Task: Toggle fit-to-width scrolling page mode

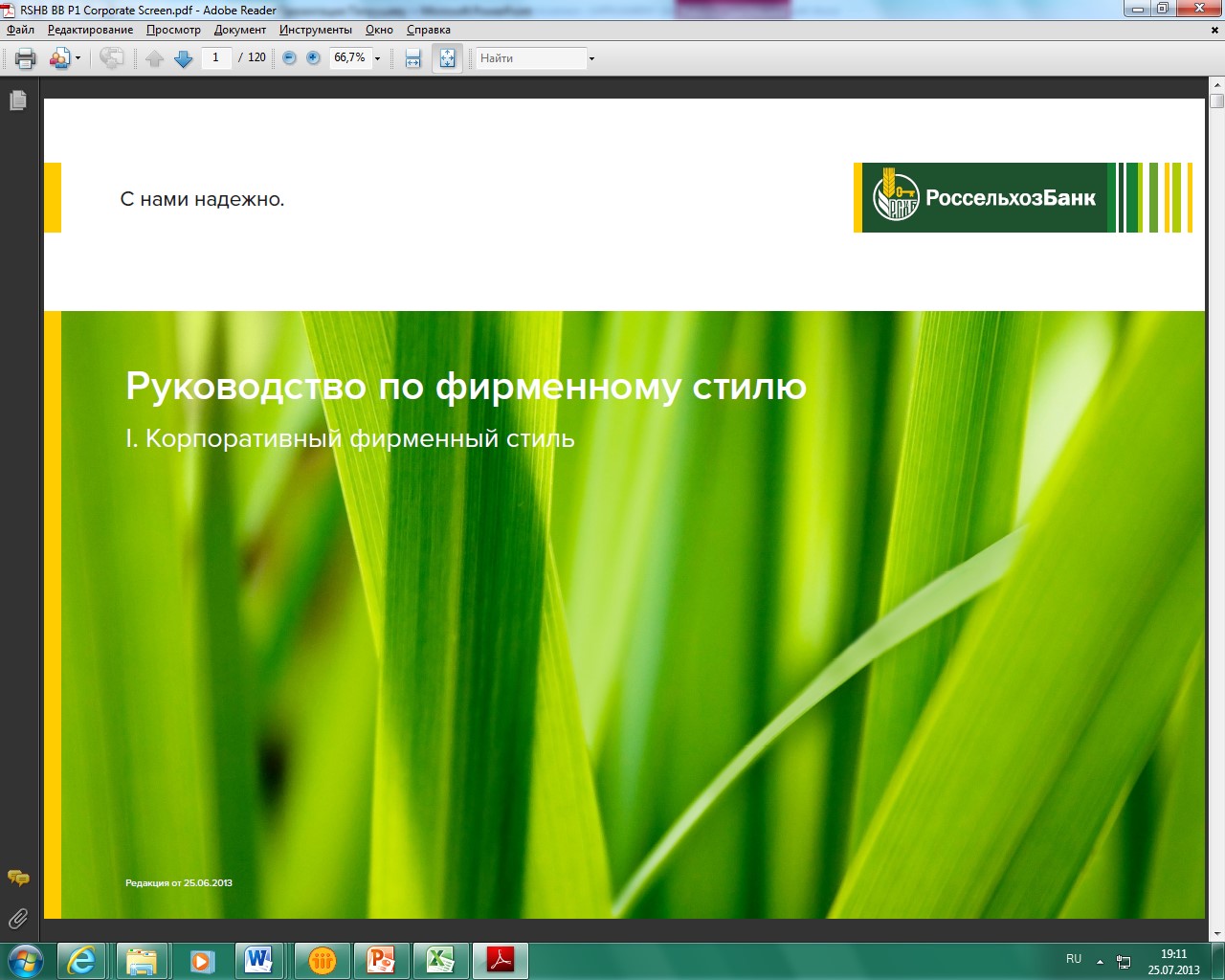Action: tap(412, 58)
